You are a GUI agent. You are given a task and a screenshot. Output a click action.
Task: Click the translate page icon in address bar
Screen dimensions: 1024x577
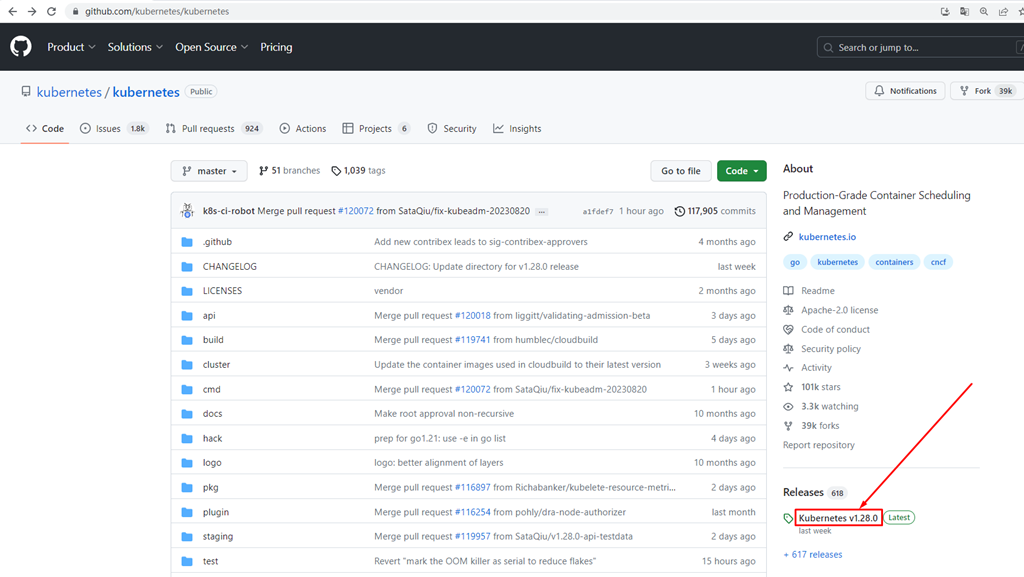(964, 11)
